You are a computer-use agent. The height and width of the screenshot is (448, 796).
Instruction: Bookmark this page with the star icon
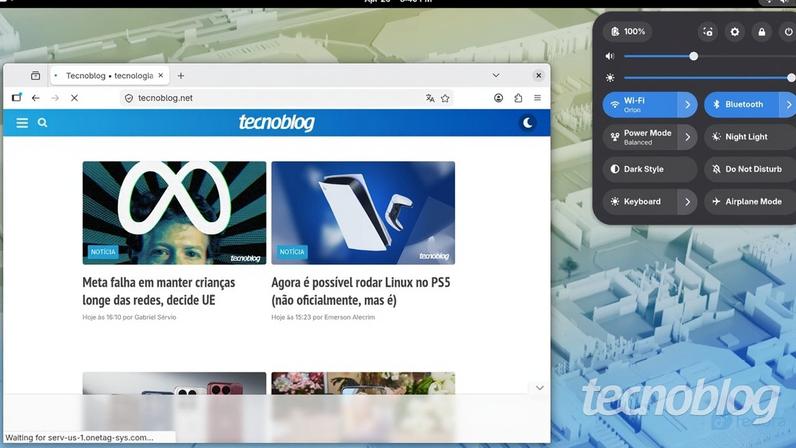(x=445, y=98)
